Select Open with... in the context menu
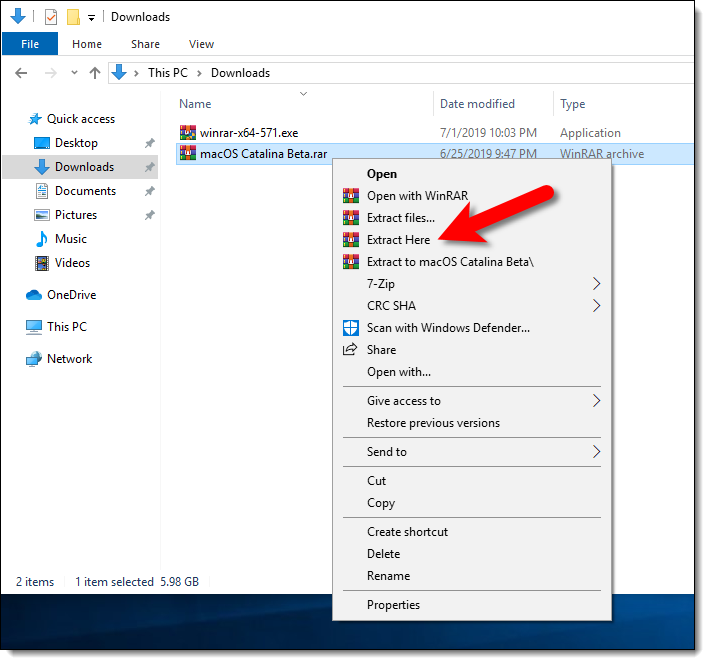 point(472,372)
